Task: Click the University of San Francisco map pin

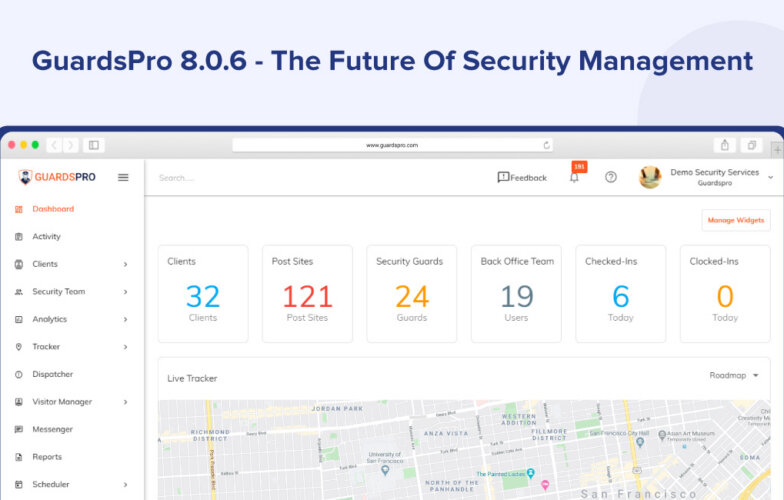Action: click(x=385, y=471)
